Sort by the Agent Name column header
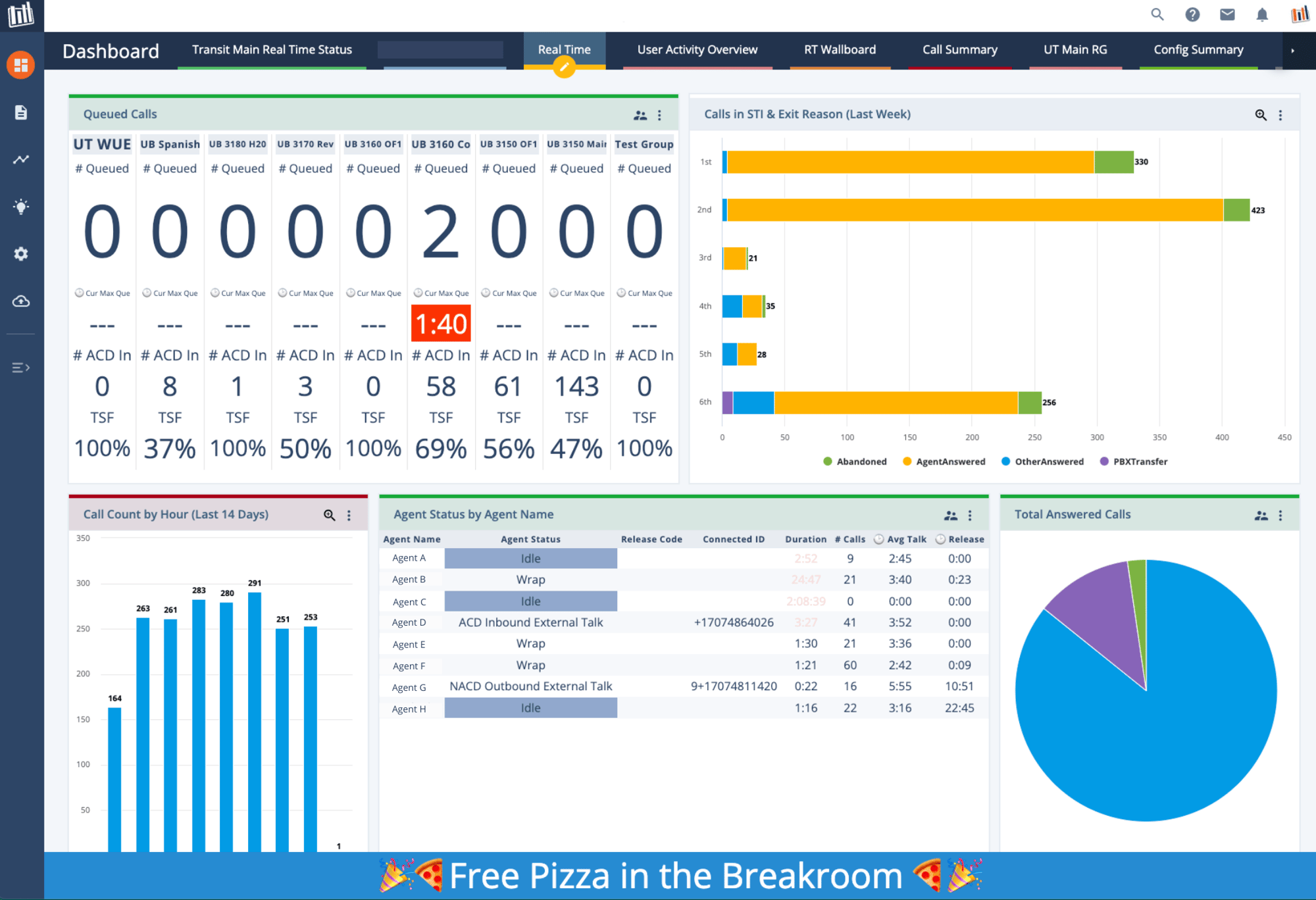 point(412,539)
